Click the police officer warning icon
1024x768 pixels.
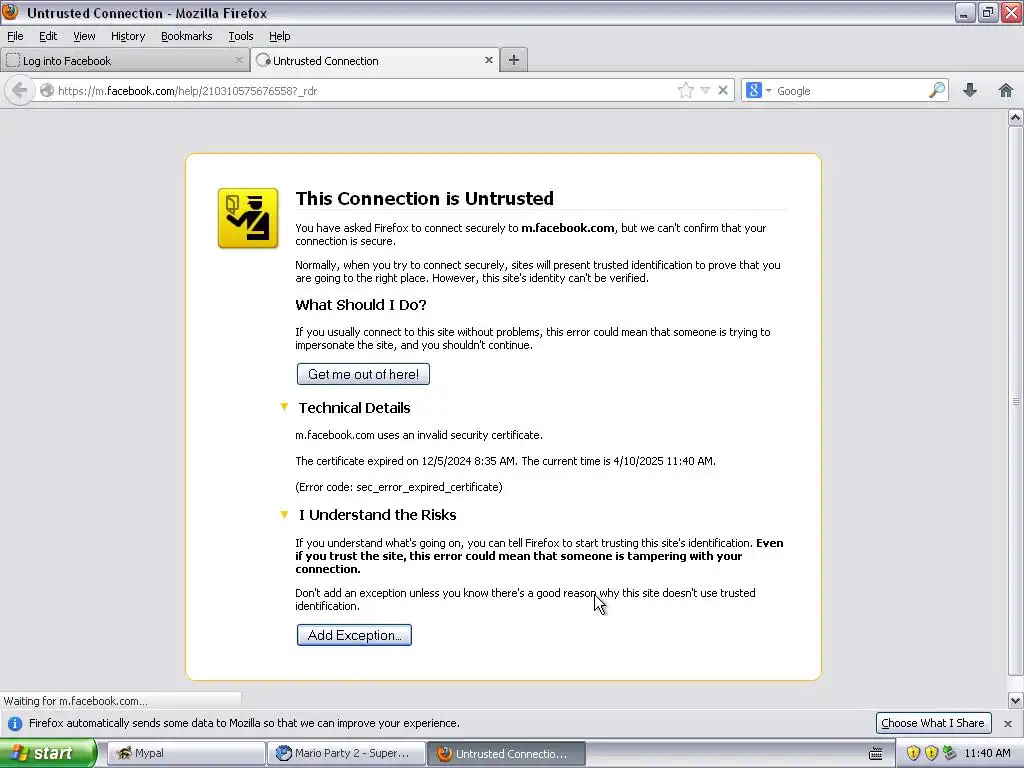(248, 218)
